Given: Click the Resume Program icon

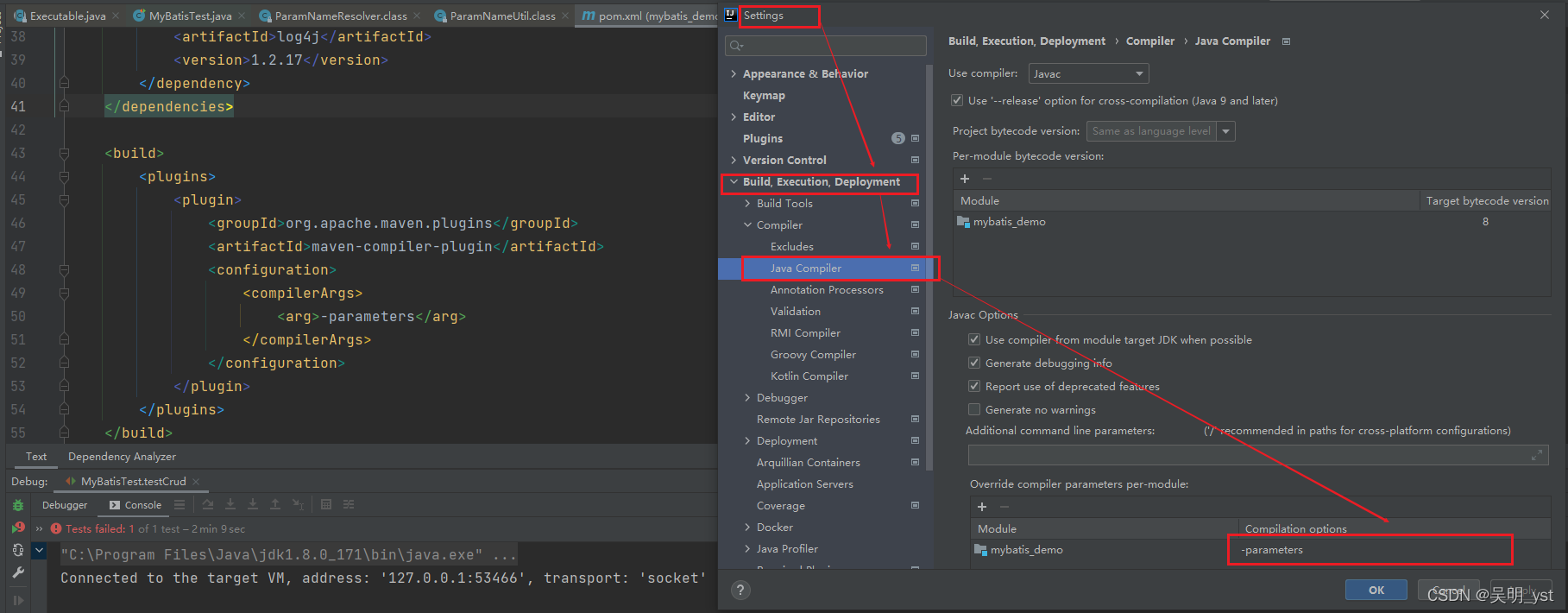Looking at the screenshot, I should (18, 600).
